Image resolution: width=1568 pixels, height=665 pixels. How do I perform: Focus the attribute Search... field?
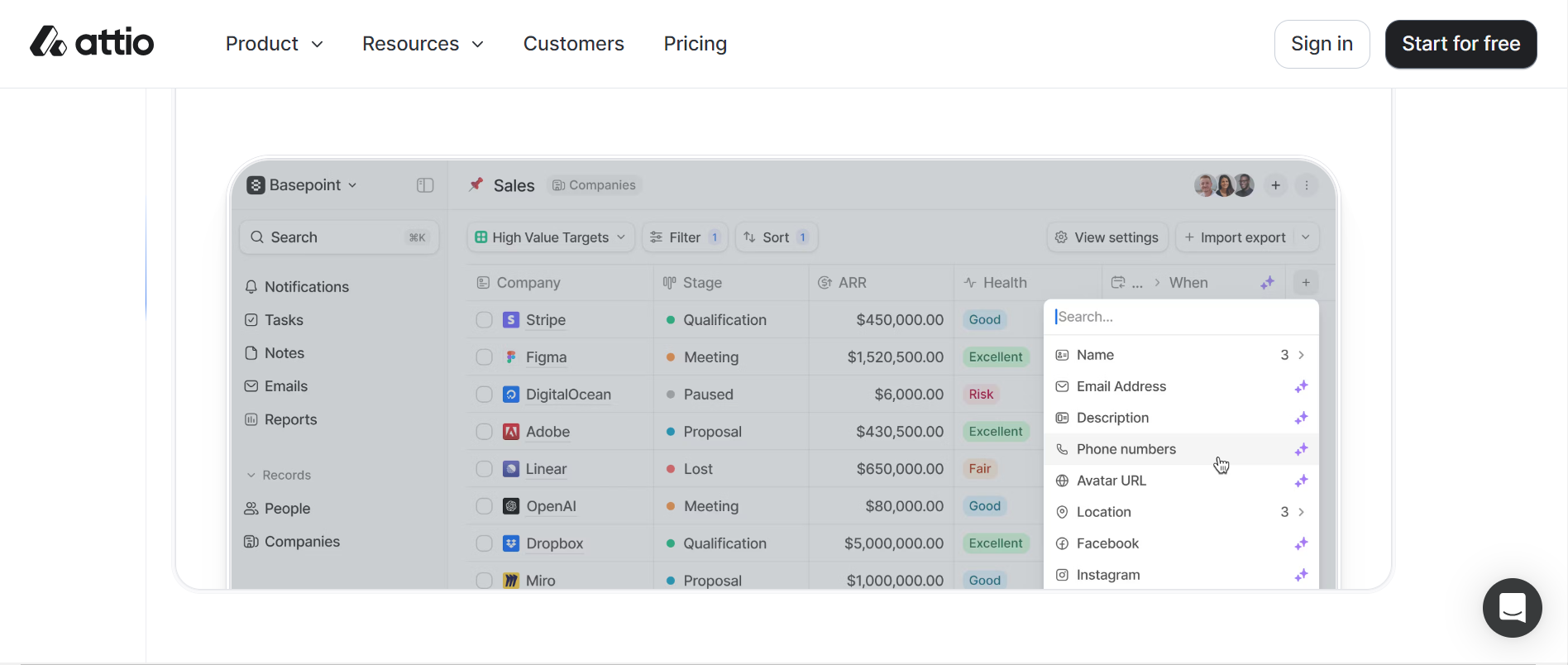pyautogui.click(x=1181, y=317)
